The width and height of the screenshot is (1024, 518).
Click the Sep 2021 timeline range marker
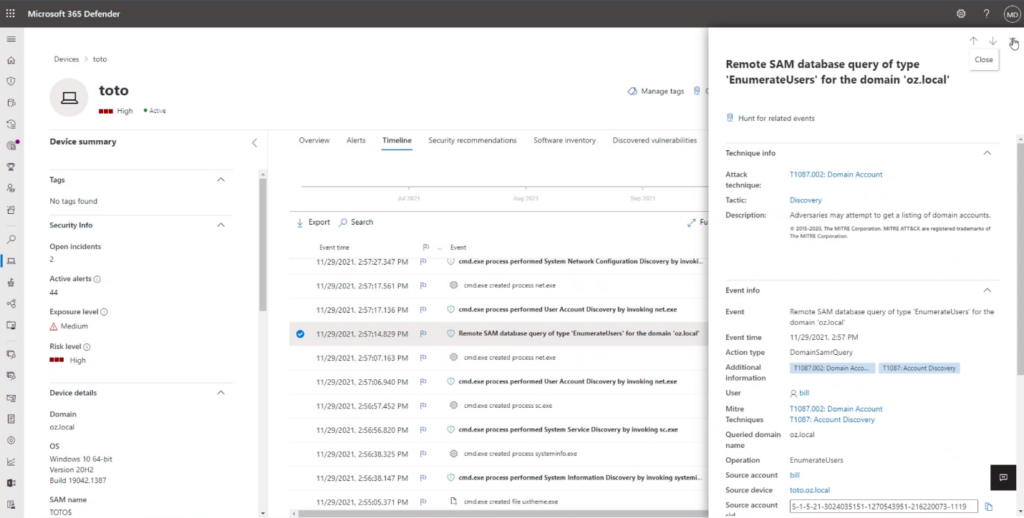643,198
